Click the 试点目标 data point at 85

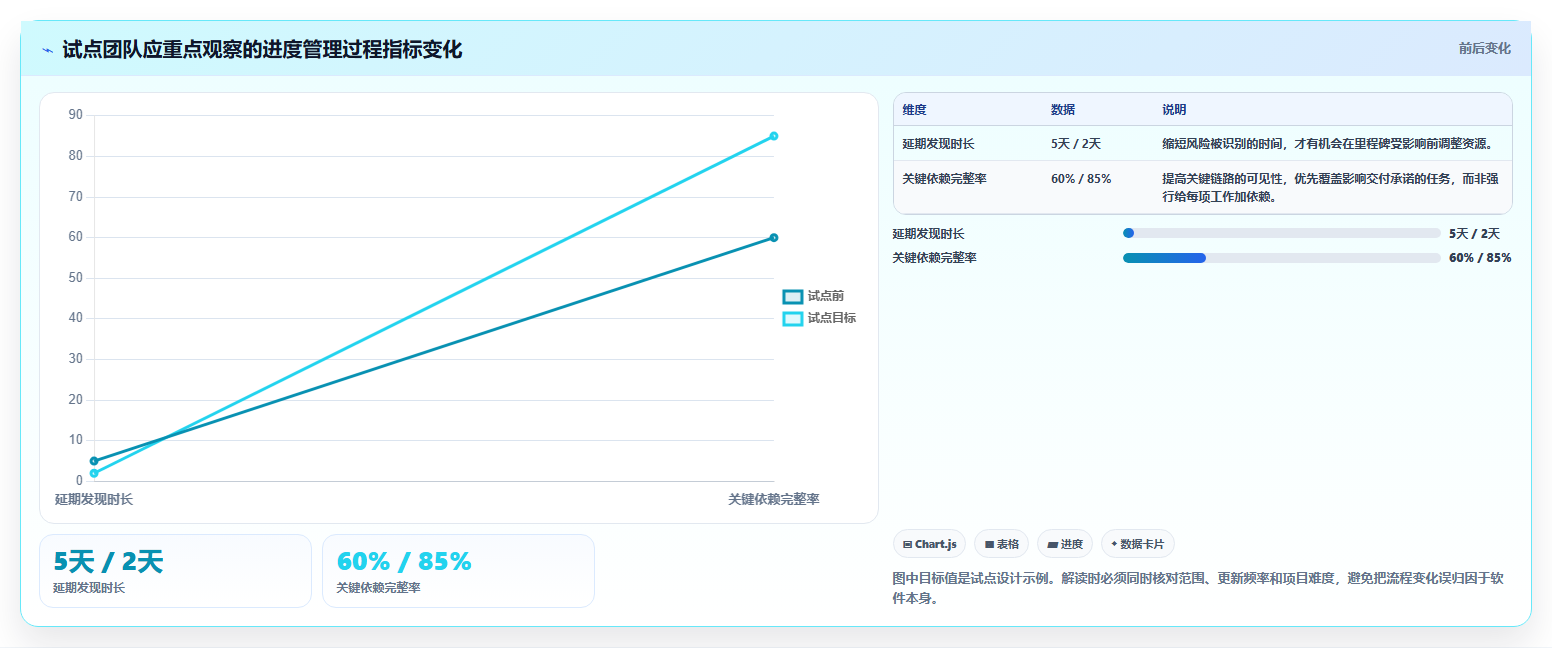tap(774, 136)
